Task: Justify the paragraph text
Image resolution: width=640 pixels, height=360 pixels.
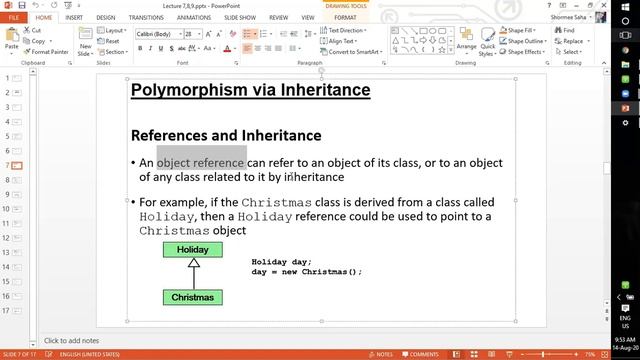Action: click(279, 49)
